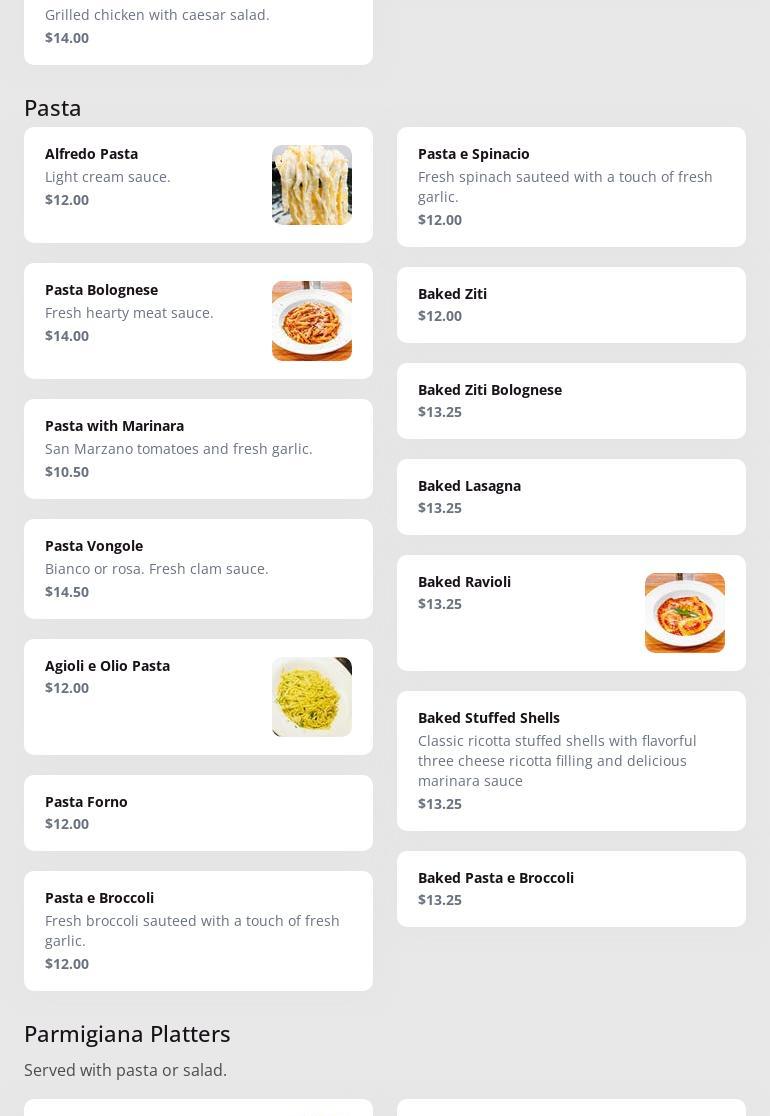Click the Alfredo Pasta food photo
The image size is (770, 1116).
tap(311, 185)
